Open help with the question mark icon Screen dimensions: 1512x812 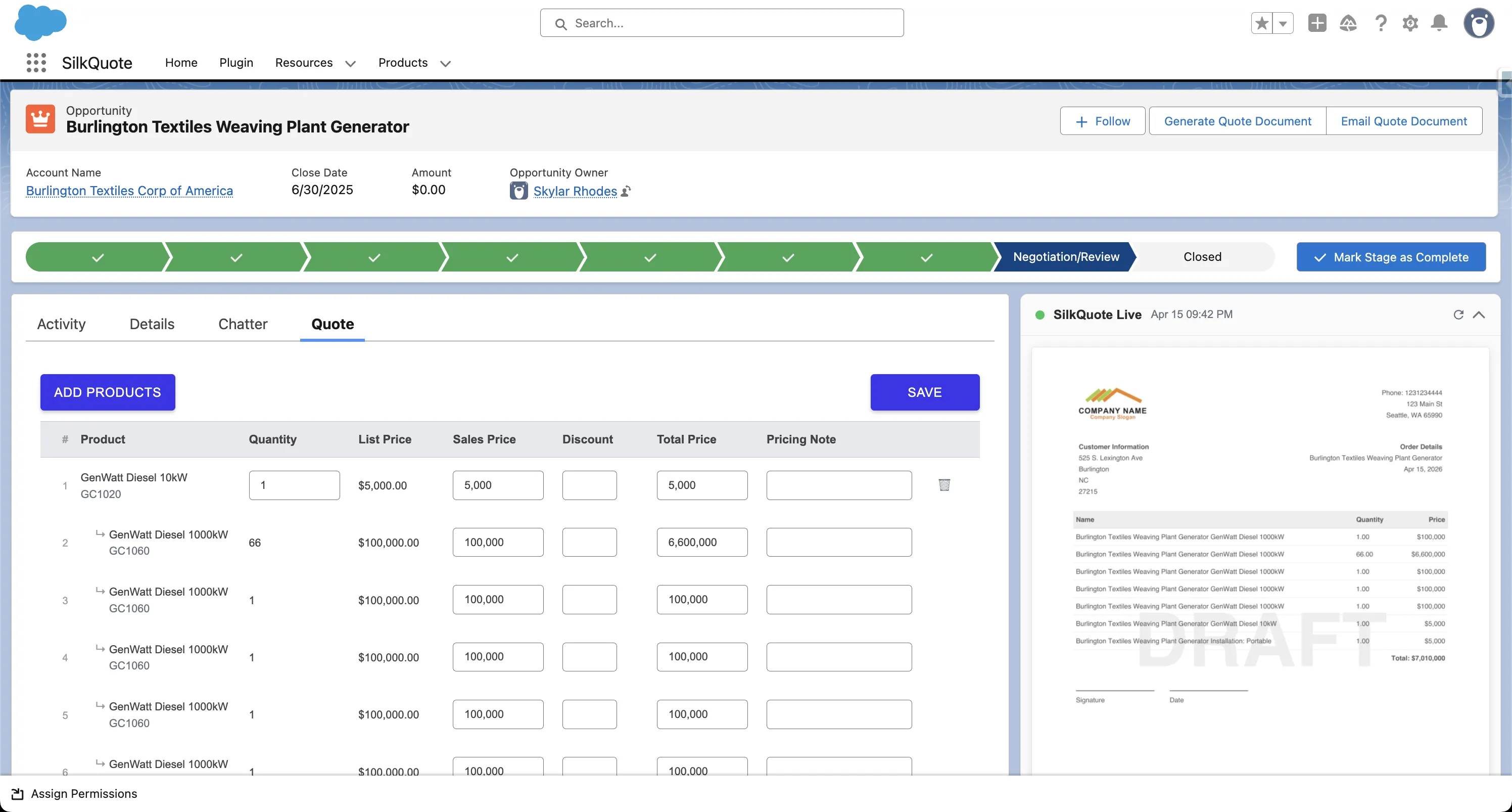coord(1381,23)
